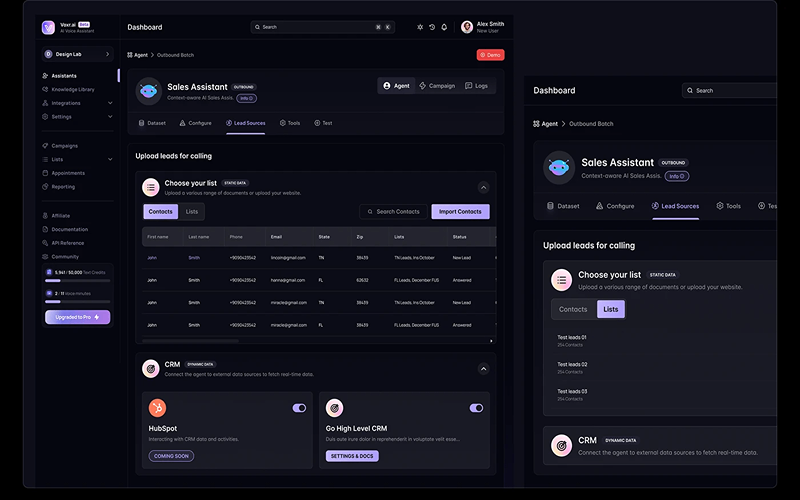The image size is (800, 500).
Task: Click the contacts table horizontal scrollbar
Action: [190, 341]
